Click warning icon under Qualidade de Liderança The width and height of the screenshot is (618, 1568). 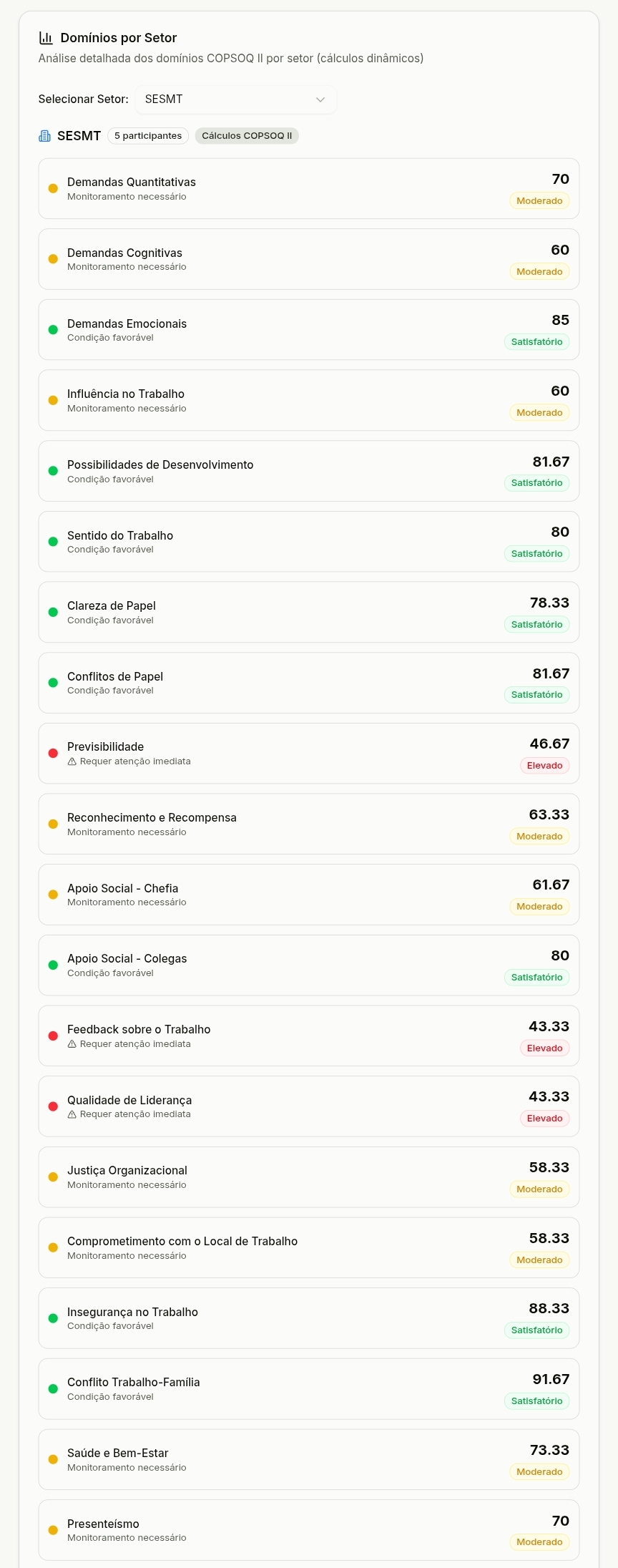tap(72, 1114)
